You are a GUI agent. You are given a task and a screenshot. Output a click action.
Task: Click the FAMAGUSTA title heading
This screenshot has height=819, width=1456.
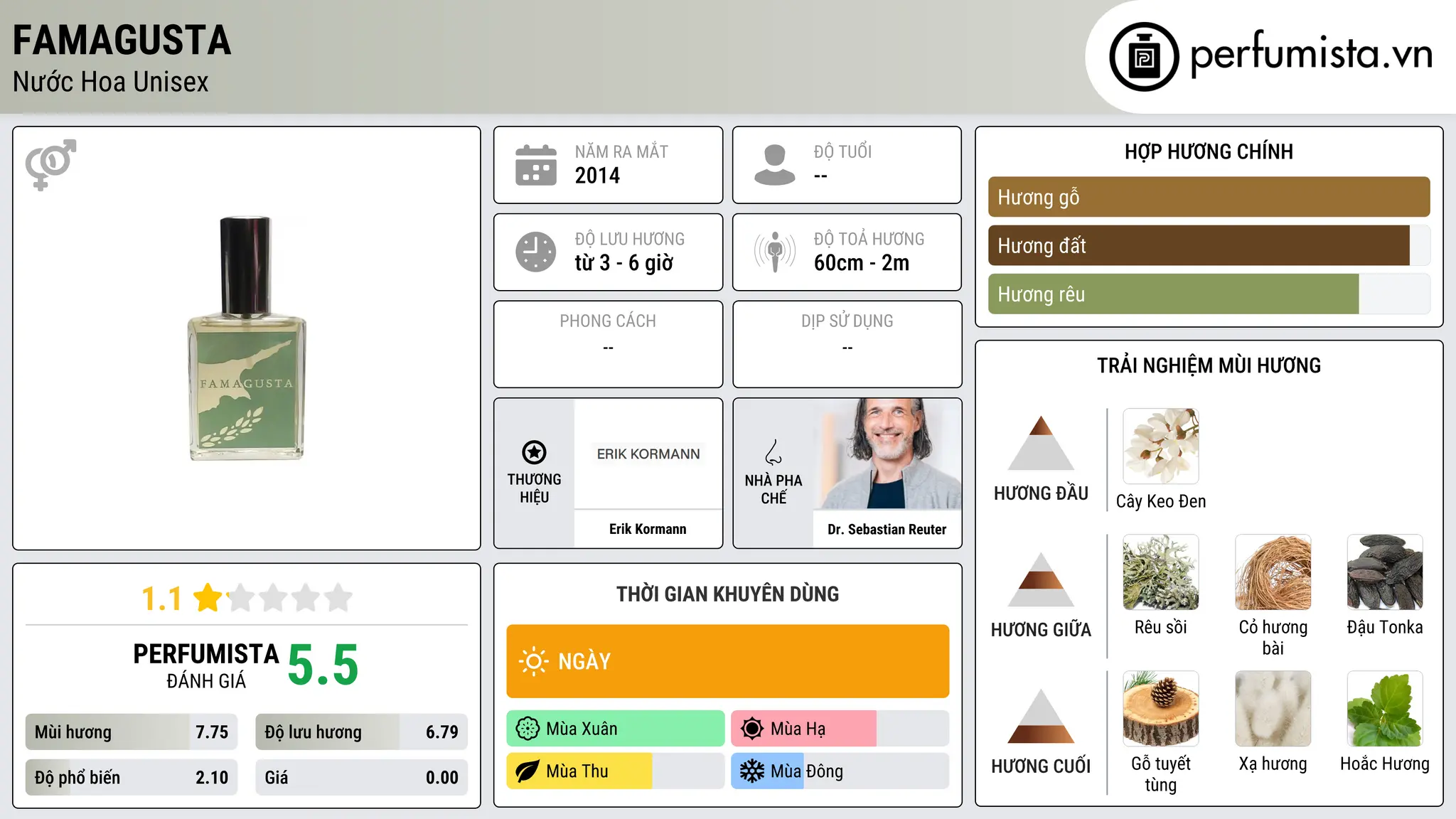[x=122, y=41]
